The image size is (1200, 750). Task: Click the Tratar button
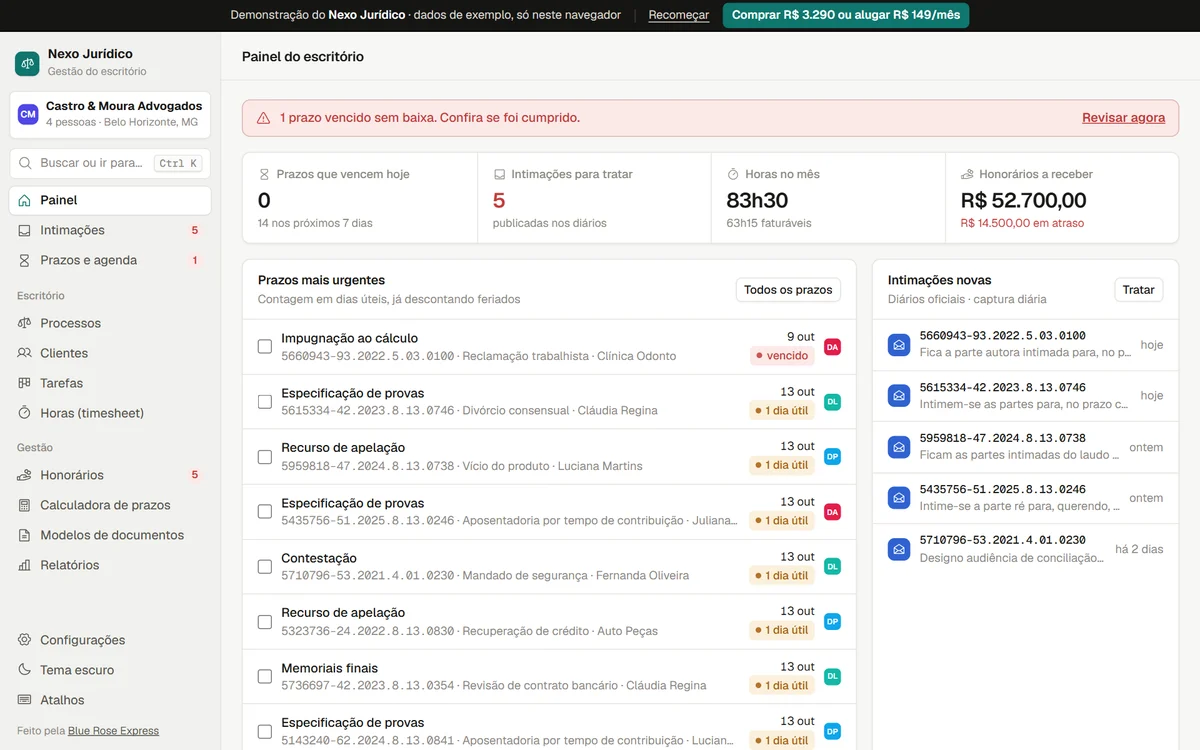[1139, 290]
